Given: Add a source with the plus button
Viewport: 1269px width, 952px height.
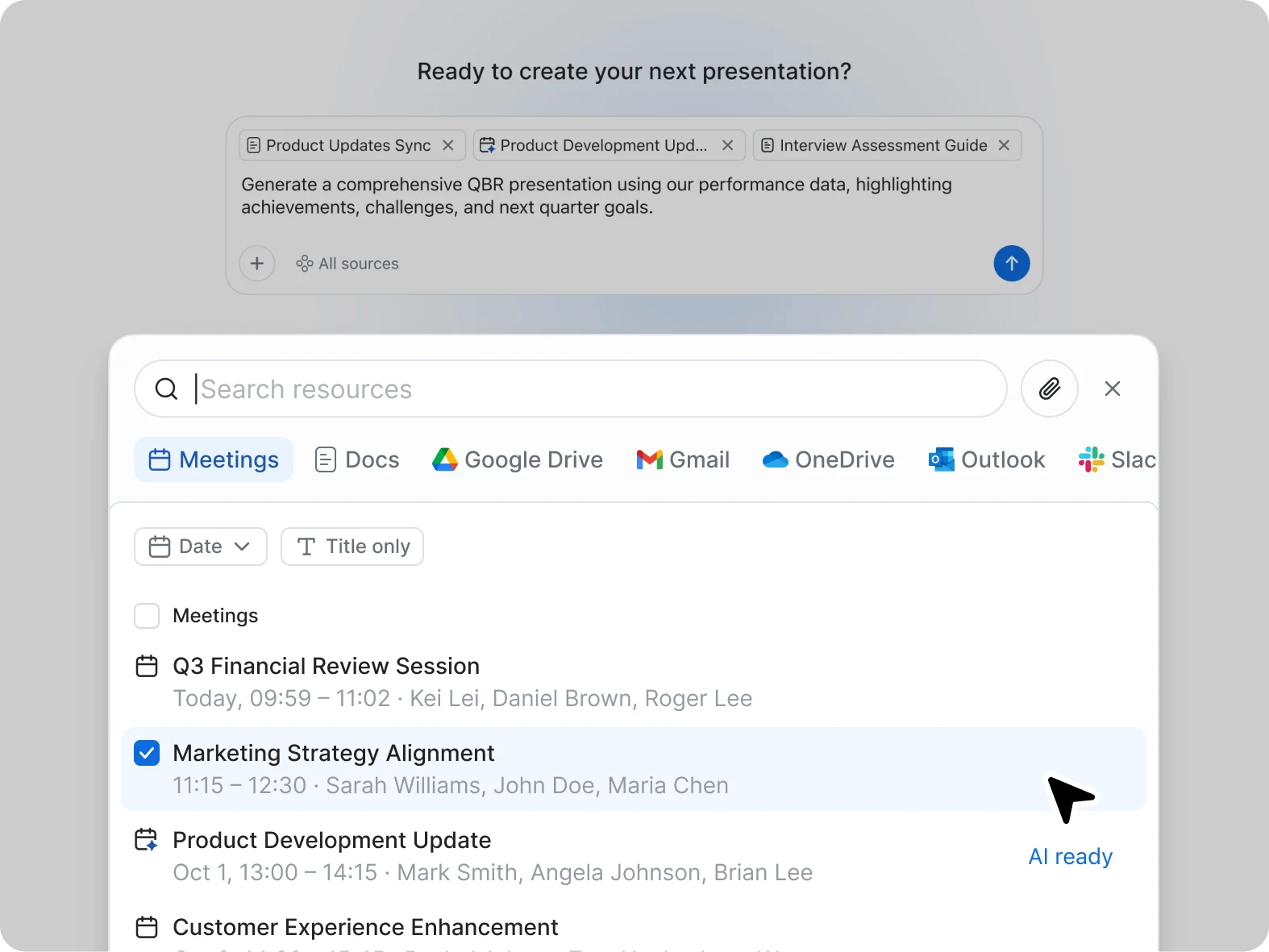Looking at the screenshot, I should pos(257,264).
